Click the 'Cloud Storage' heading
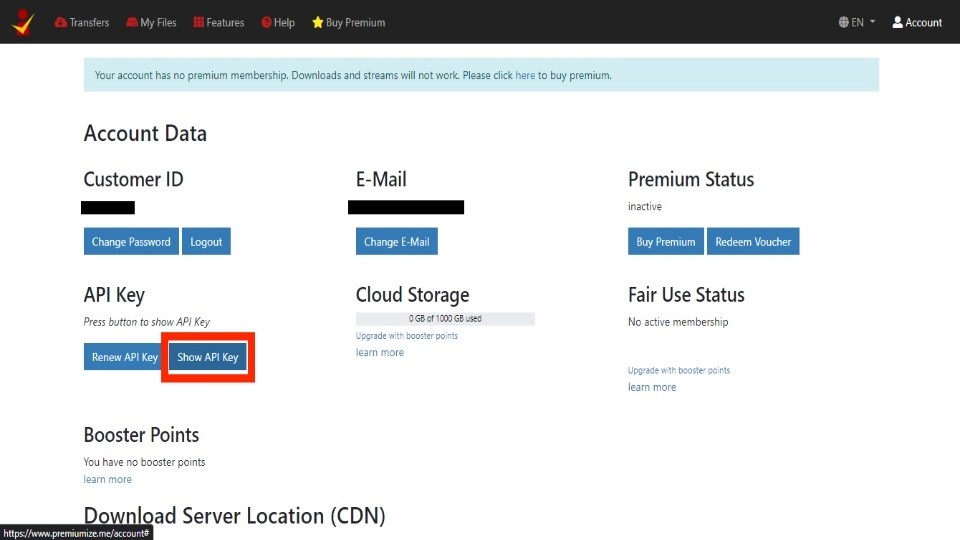Screen dimensions: 960x540 [413, 295]
